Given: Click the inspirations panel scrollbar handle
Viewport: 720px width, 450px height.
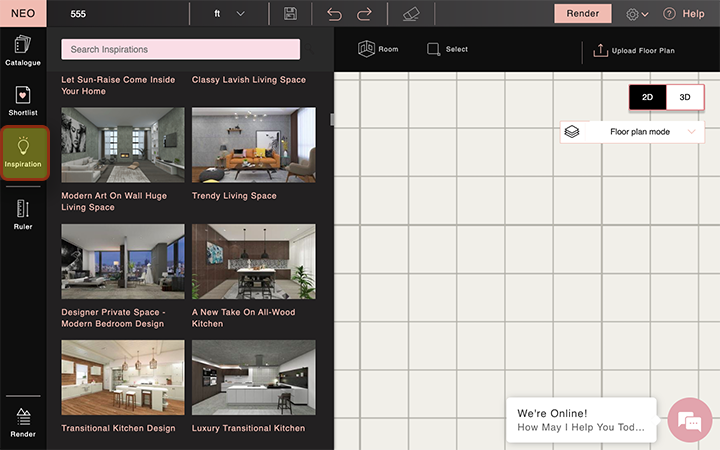Looking at the screenshot, I should [x=332, y=120].
